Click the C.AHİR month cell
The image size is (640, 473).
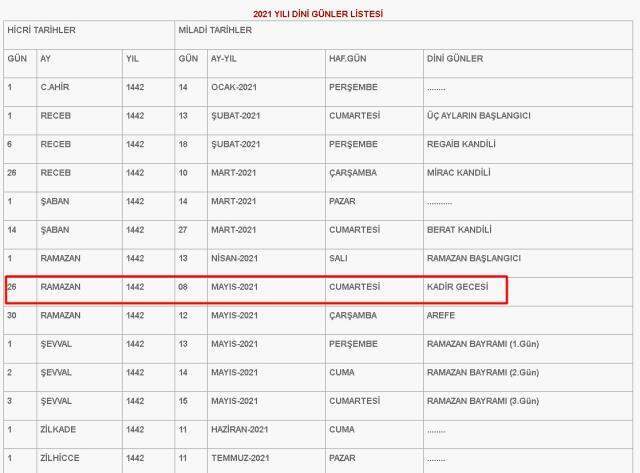pos(79,92)
